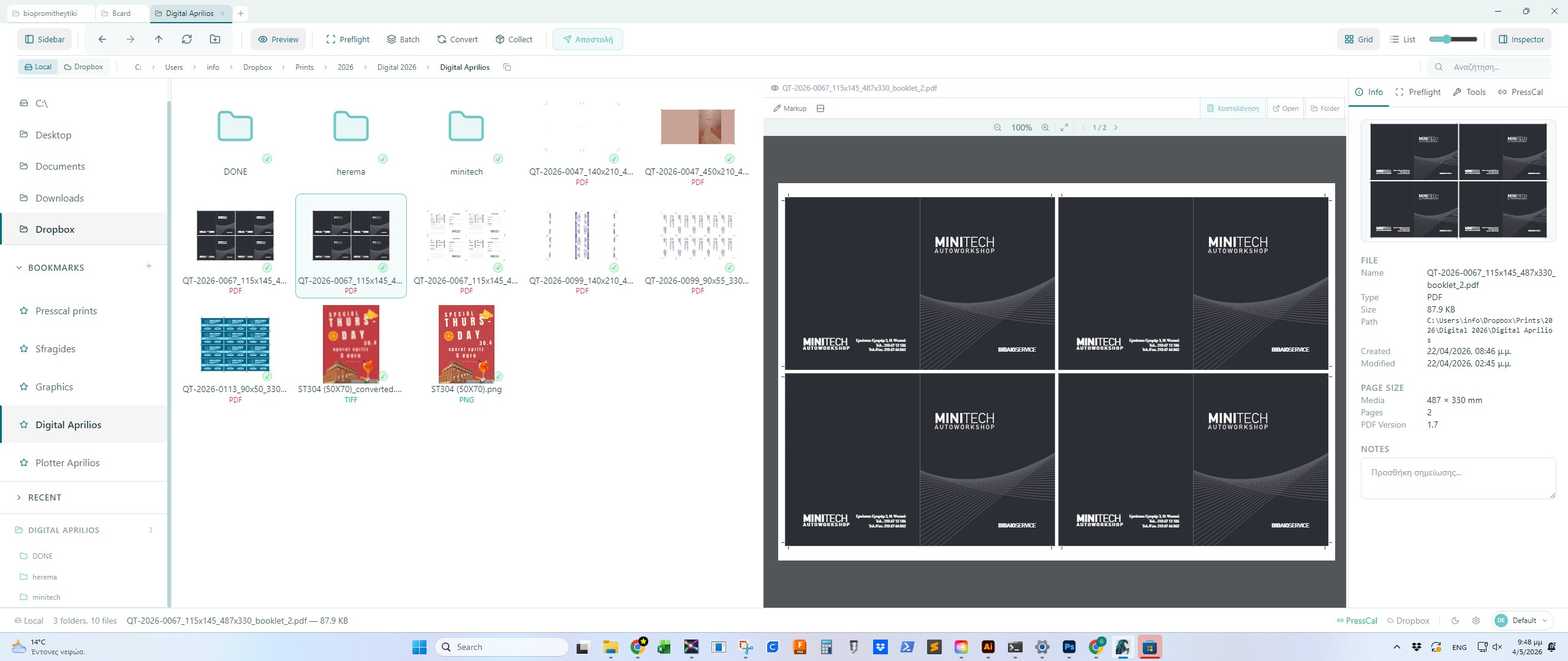
Task: Select Local source toggle
Action: [x=38, y=67]
